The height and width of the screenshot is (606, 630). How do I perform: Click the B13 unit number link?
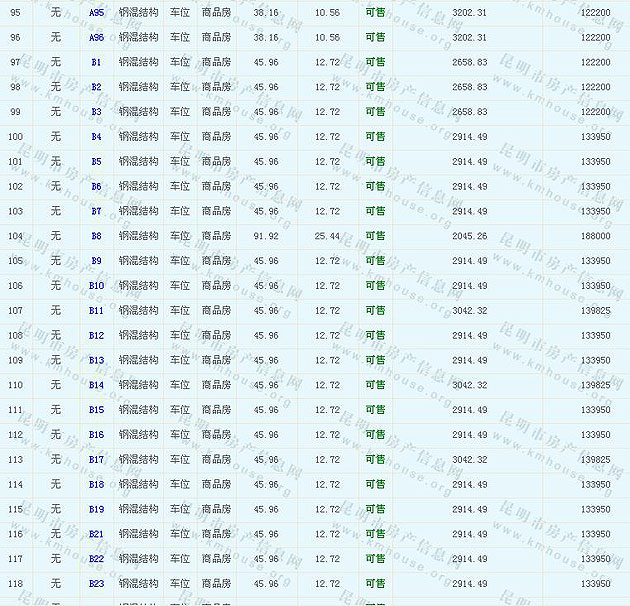coord(96,360)
